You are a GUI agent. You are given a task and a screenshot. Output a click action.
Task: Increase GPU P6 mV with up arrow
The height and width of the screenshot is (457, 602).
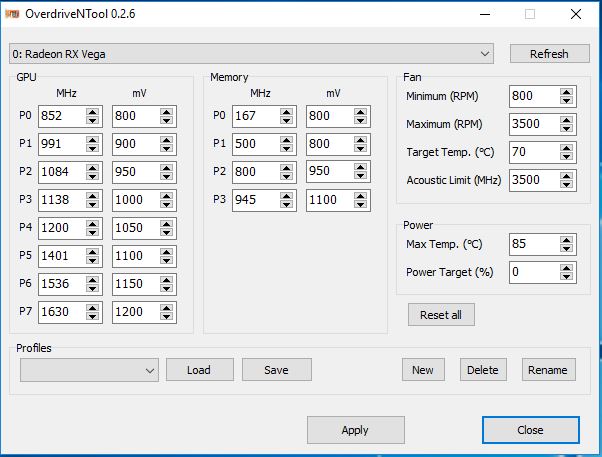[167, 280]
